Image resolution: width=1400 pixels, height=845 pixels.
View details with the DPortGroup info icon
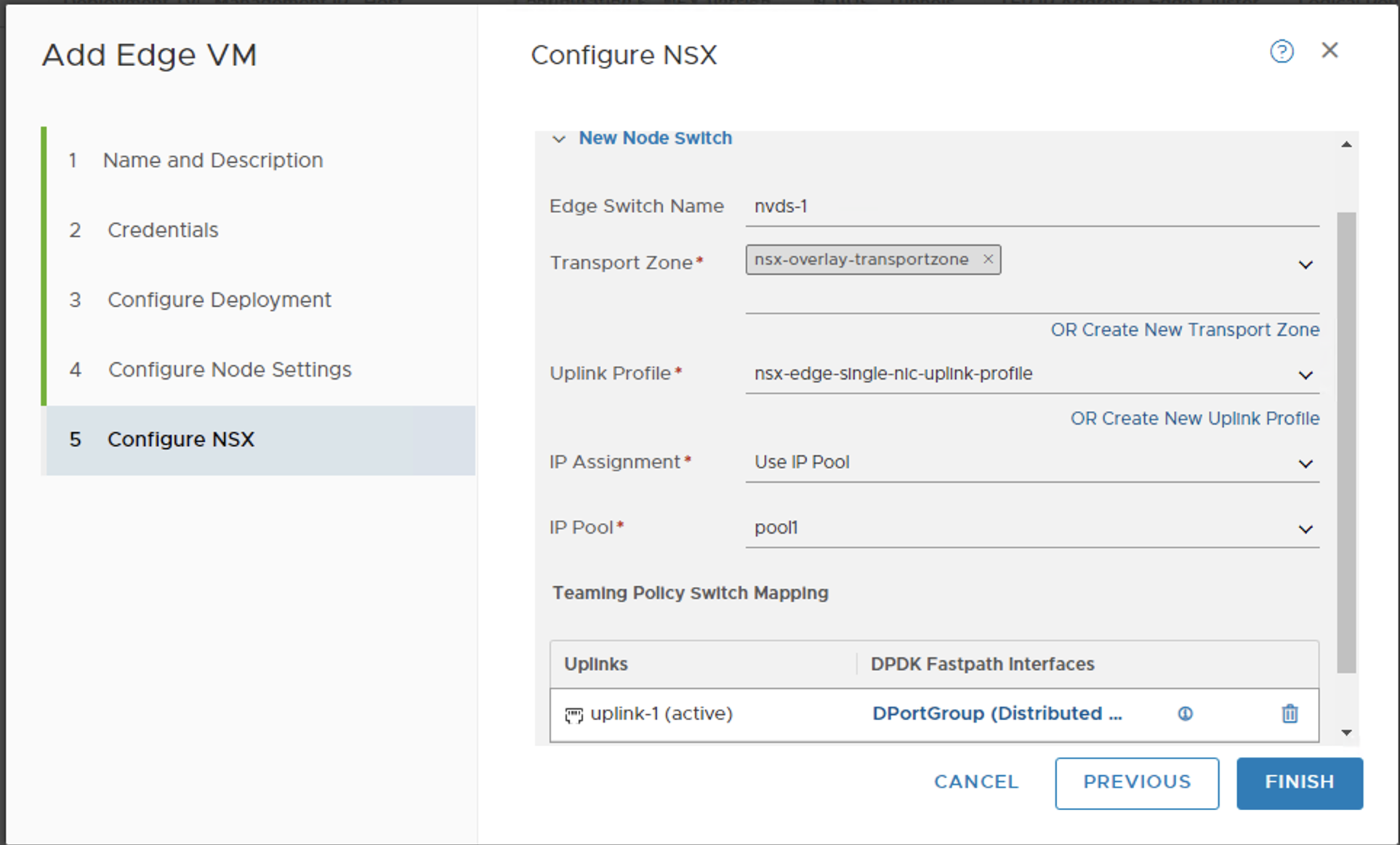(1185, 713)
